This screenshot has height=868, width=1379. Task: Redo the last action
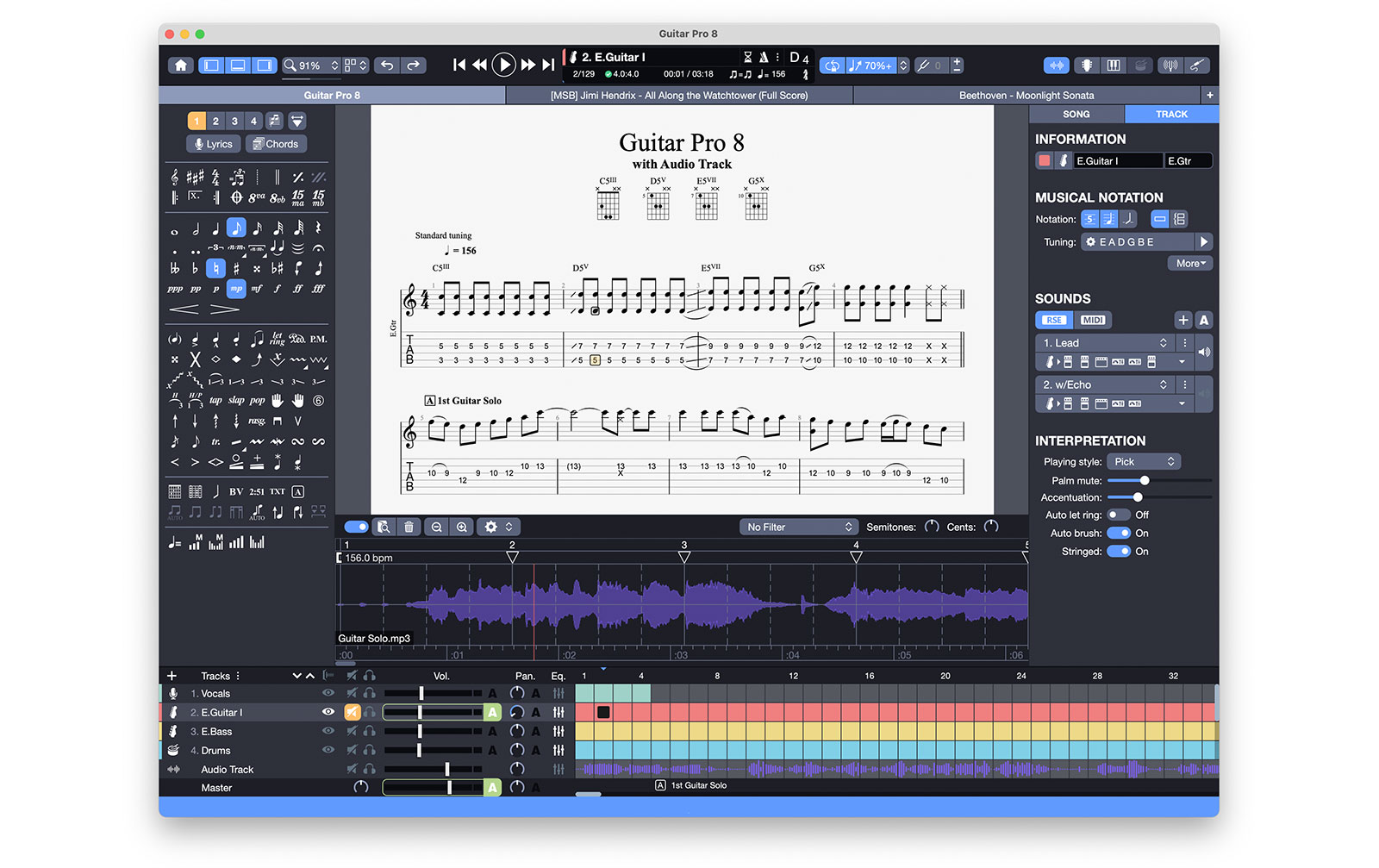tap(414, 66)
